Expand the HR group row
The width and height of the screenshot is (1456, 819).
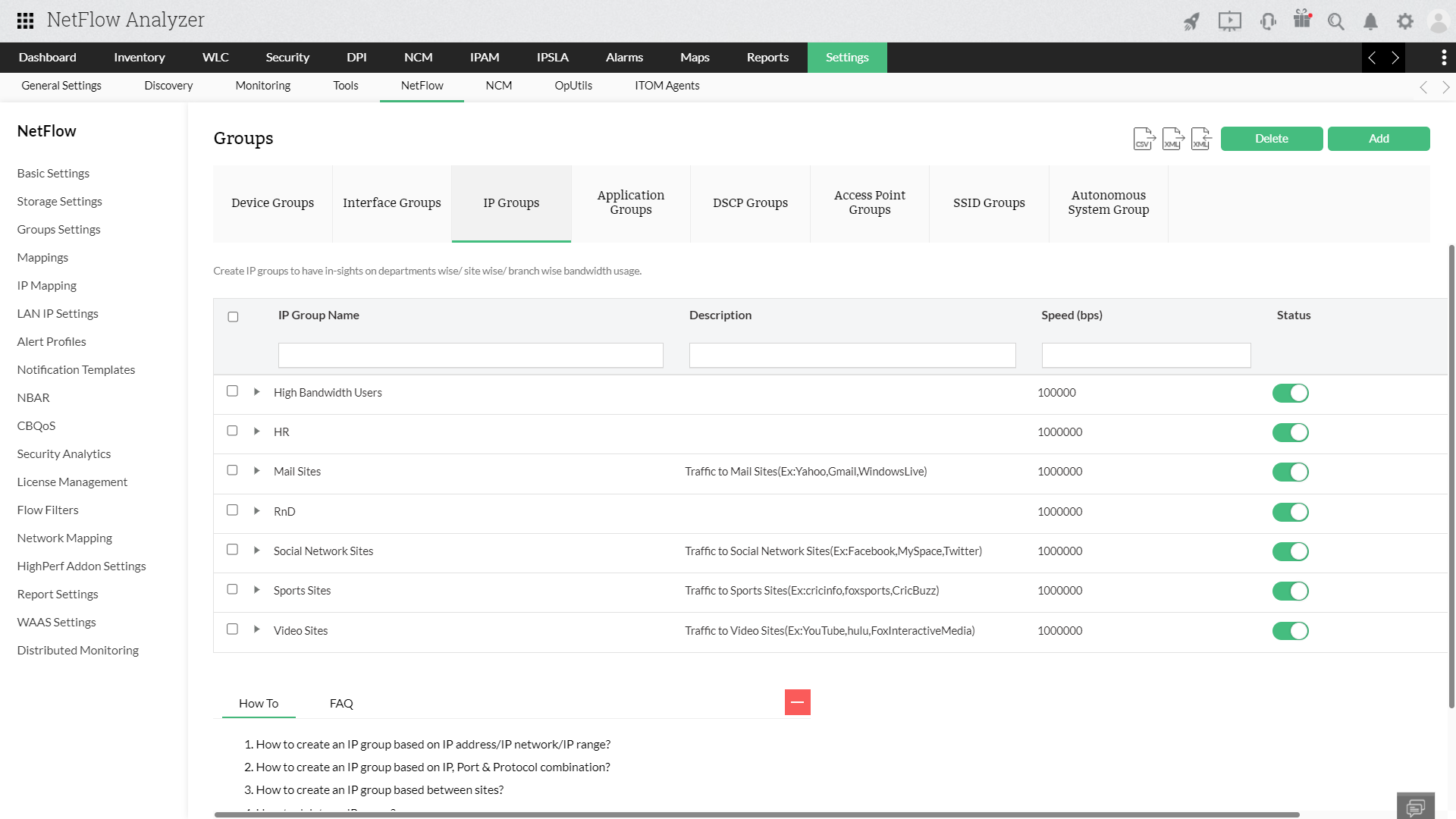[256, 431]
